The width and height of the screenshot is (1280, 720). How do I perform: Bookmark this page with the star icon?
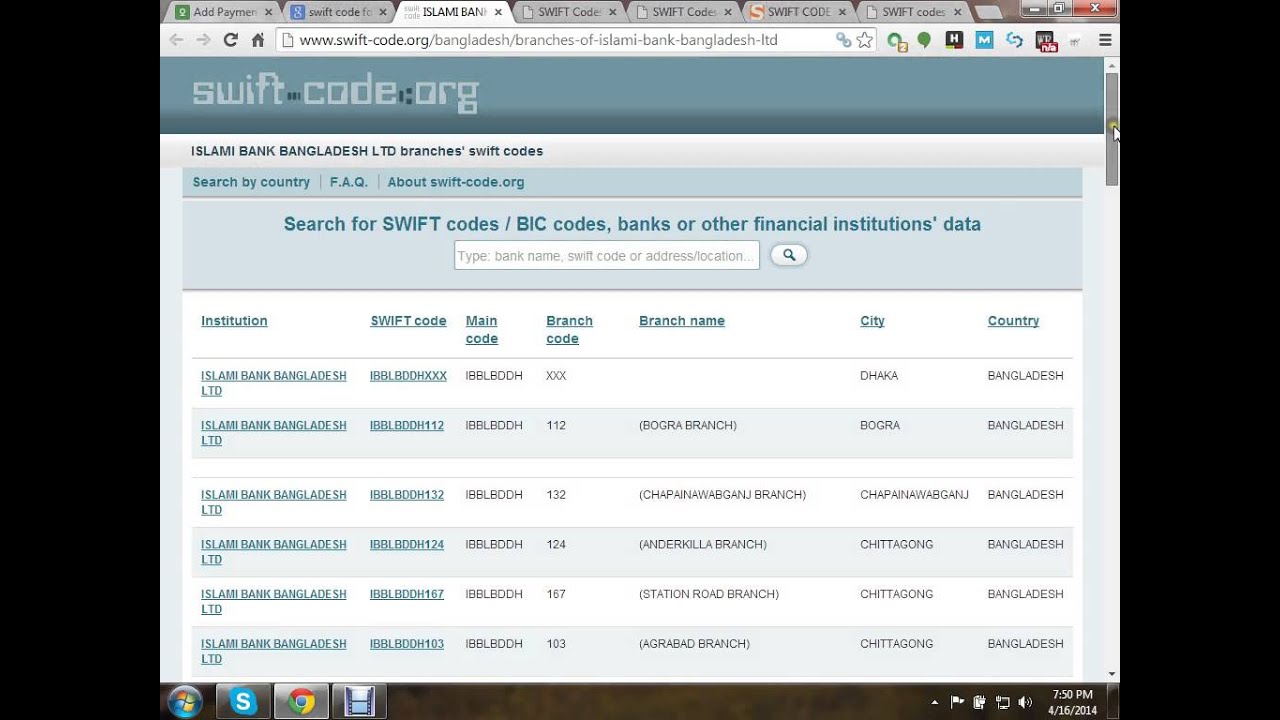[x=865, y=40]
